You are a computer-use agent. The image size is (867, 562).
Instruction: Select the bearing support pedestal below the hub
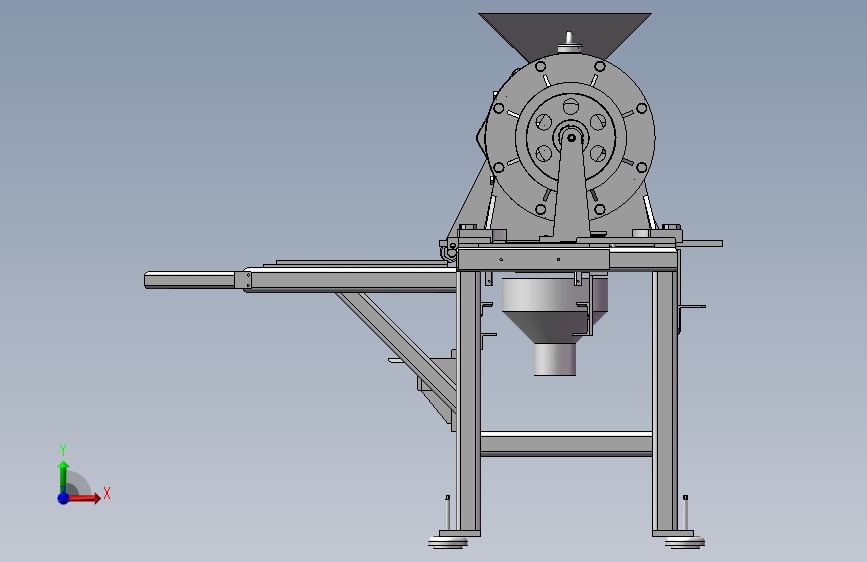click(571, 191)
